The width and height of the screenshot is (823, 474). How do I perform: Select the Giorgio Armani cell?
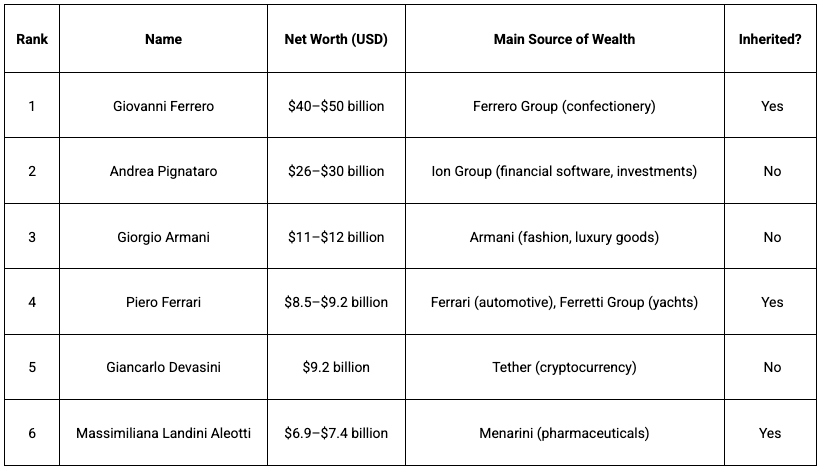(x=163, y=237)
